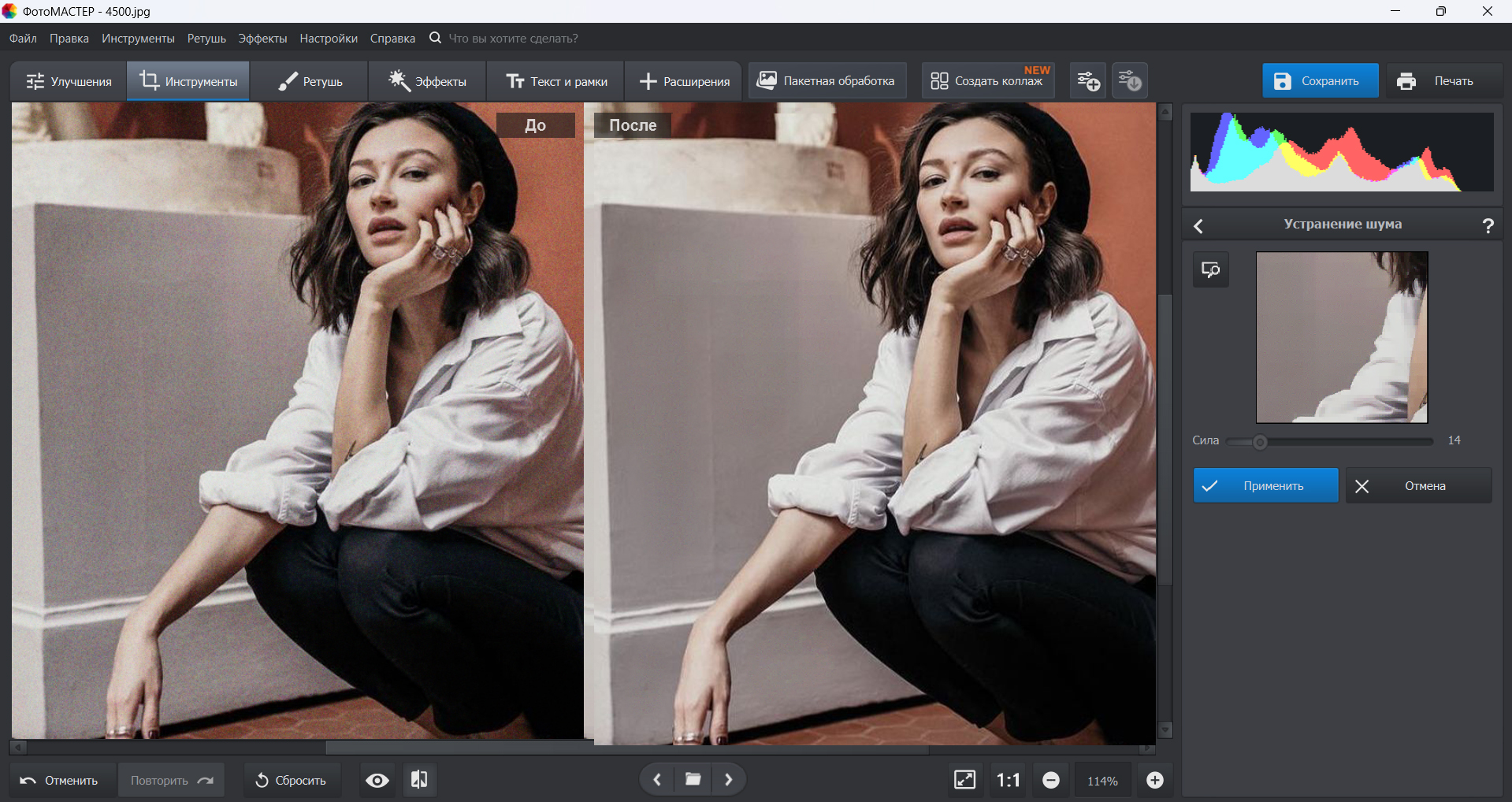This screenshot has width=1512, height=802.
Task: Open the Эффекты menu in menu bar
Action: point(262,39)
